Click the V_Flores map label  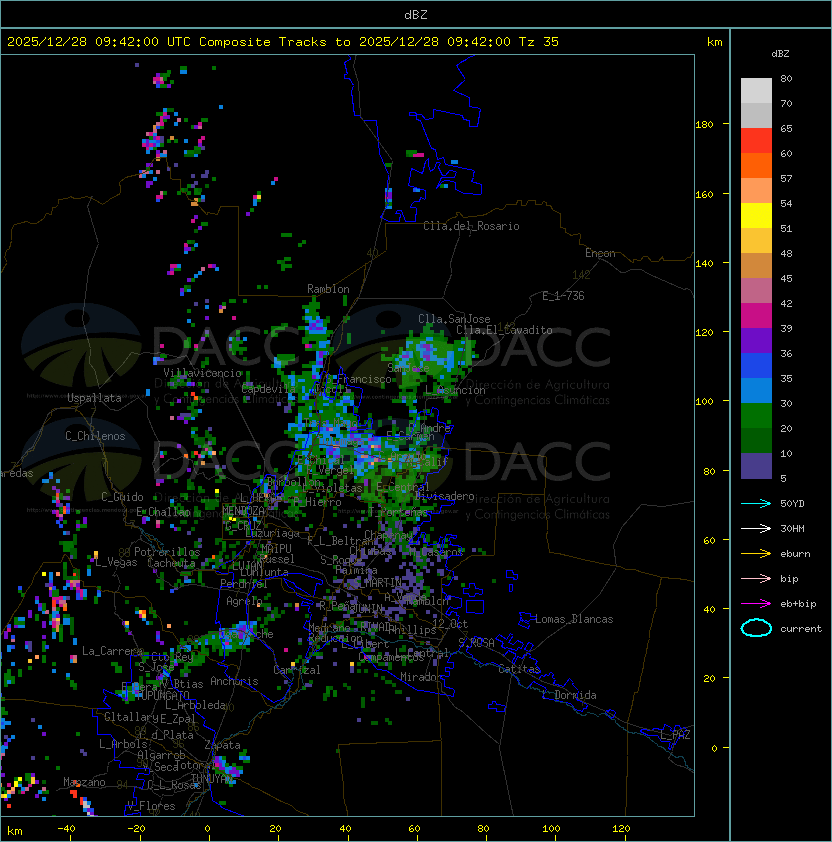point(151,806)
